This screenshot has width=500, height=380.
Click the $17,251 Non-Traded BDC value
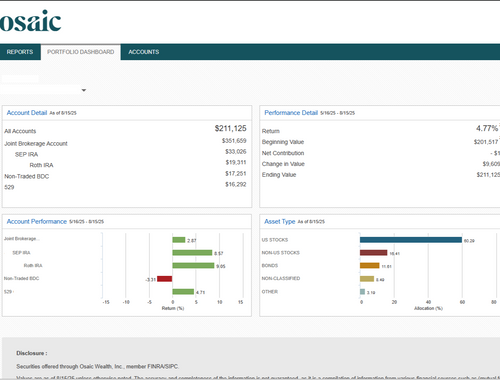[x=236, y=173]
